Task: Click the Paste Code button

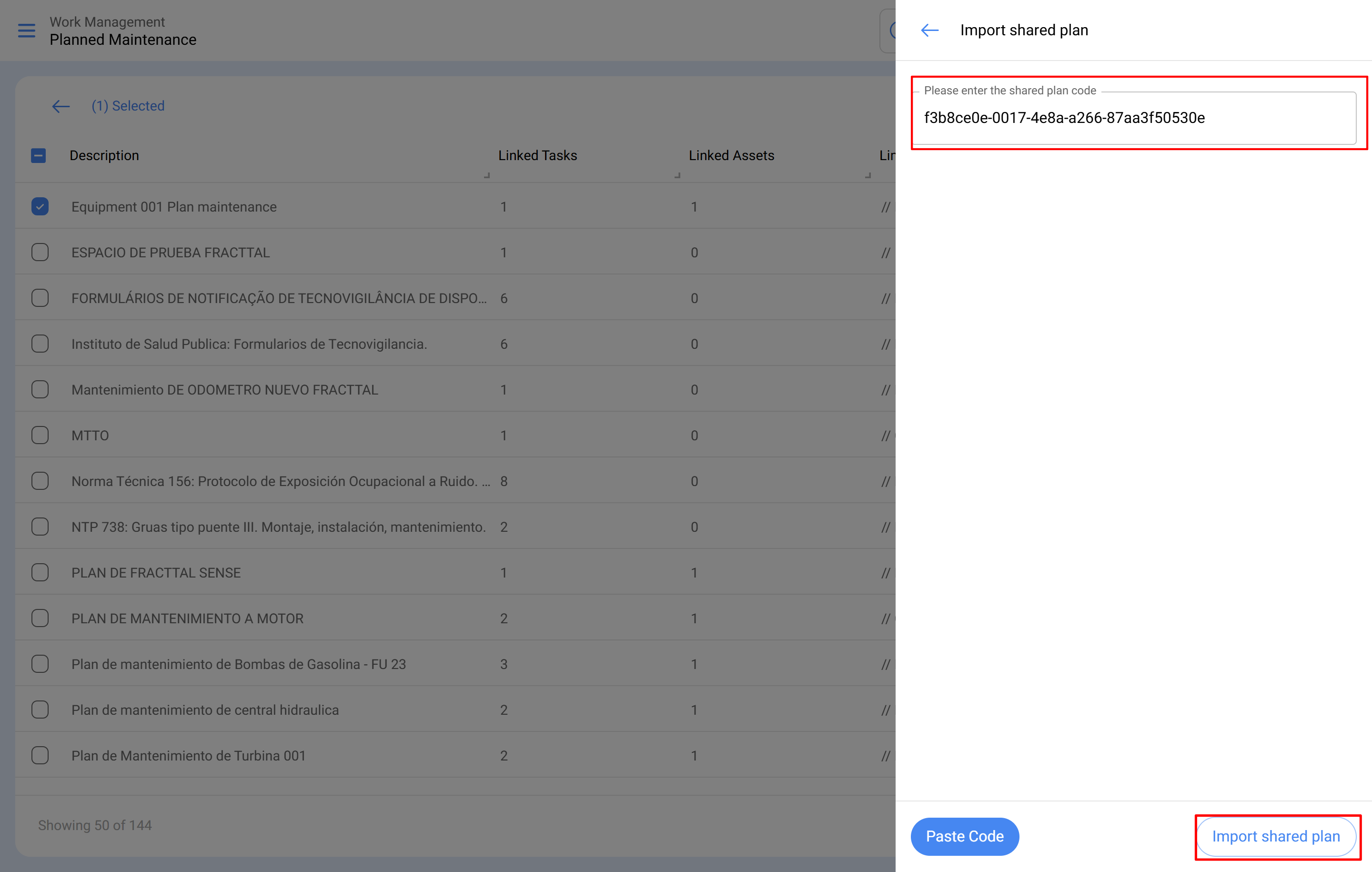Action: pyautogui.click(x=965, y=836)
